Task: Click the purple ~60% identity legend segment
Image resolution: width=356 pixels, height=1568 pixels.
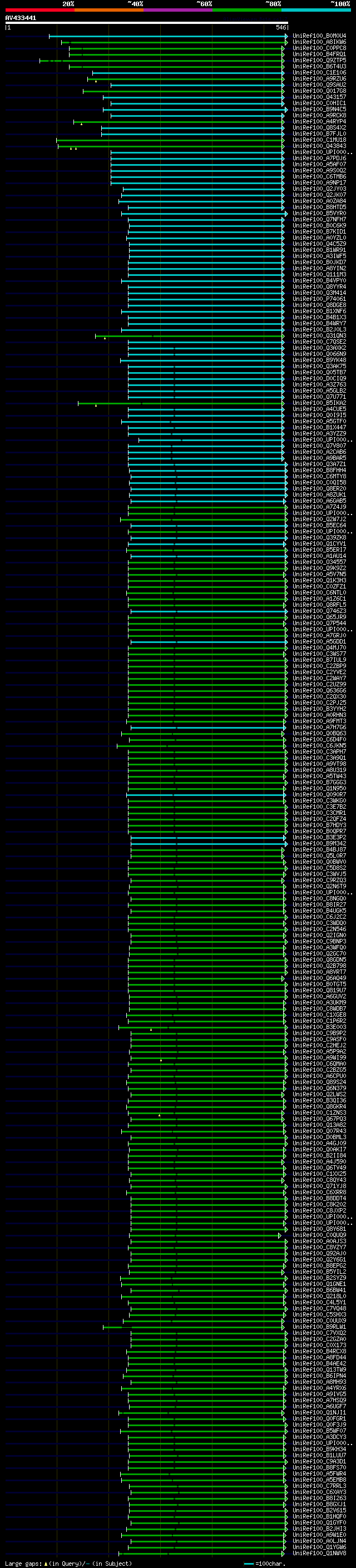Action: click(177, 10)
